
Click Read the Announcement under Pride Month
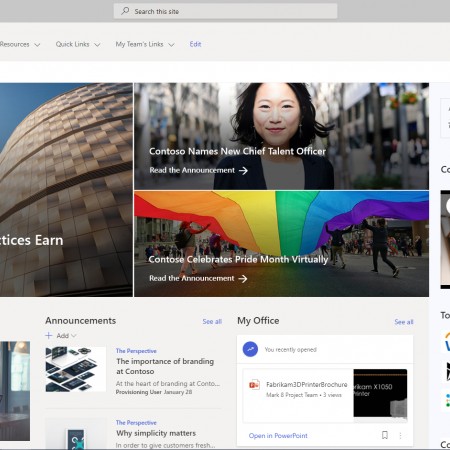pyautogui.click(x=192, y=278)
